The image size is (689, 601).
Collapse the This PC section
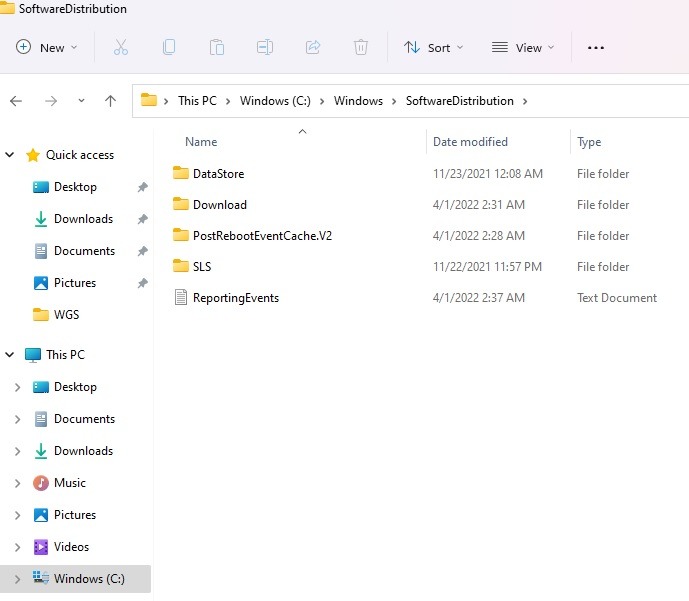point(10,355)
